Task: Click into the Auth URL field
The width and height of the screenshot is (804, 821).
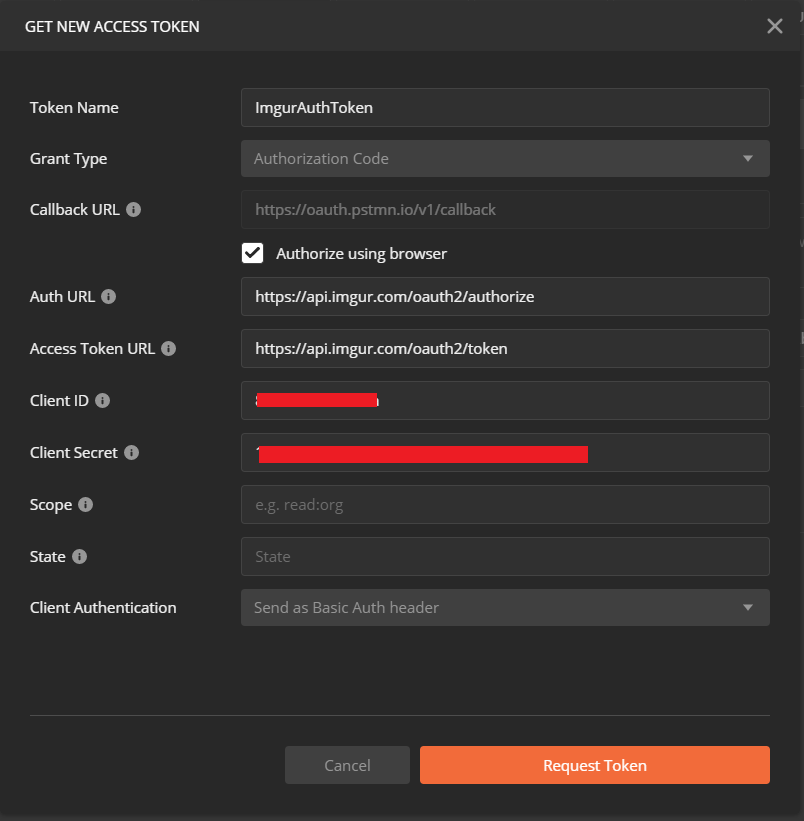Action: point(505,296)
